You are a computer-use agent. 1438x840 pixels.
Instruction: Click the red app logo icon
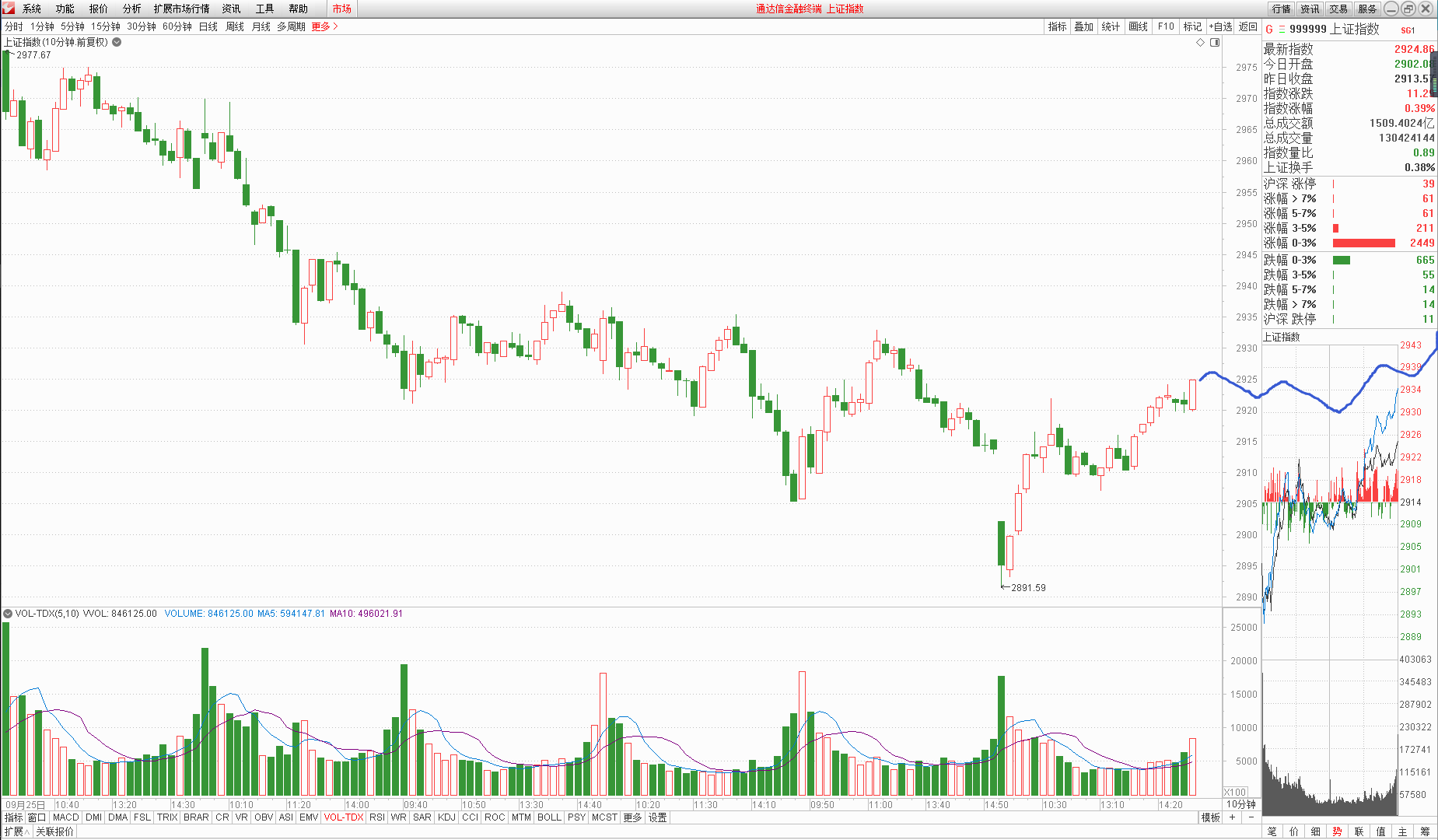click(x=9, y=9)
